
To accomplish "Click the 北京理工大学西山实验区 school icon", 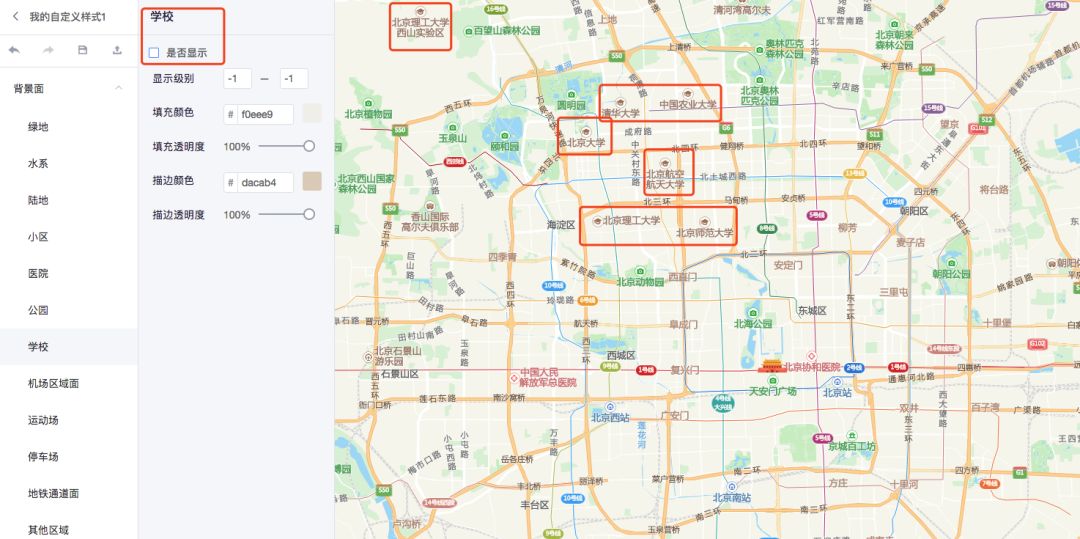I will click(421, 11).
